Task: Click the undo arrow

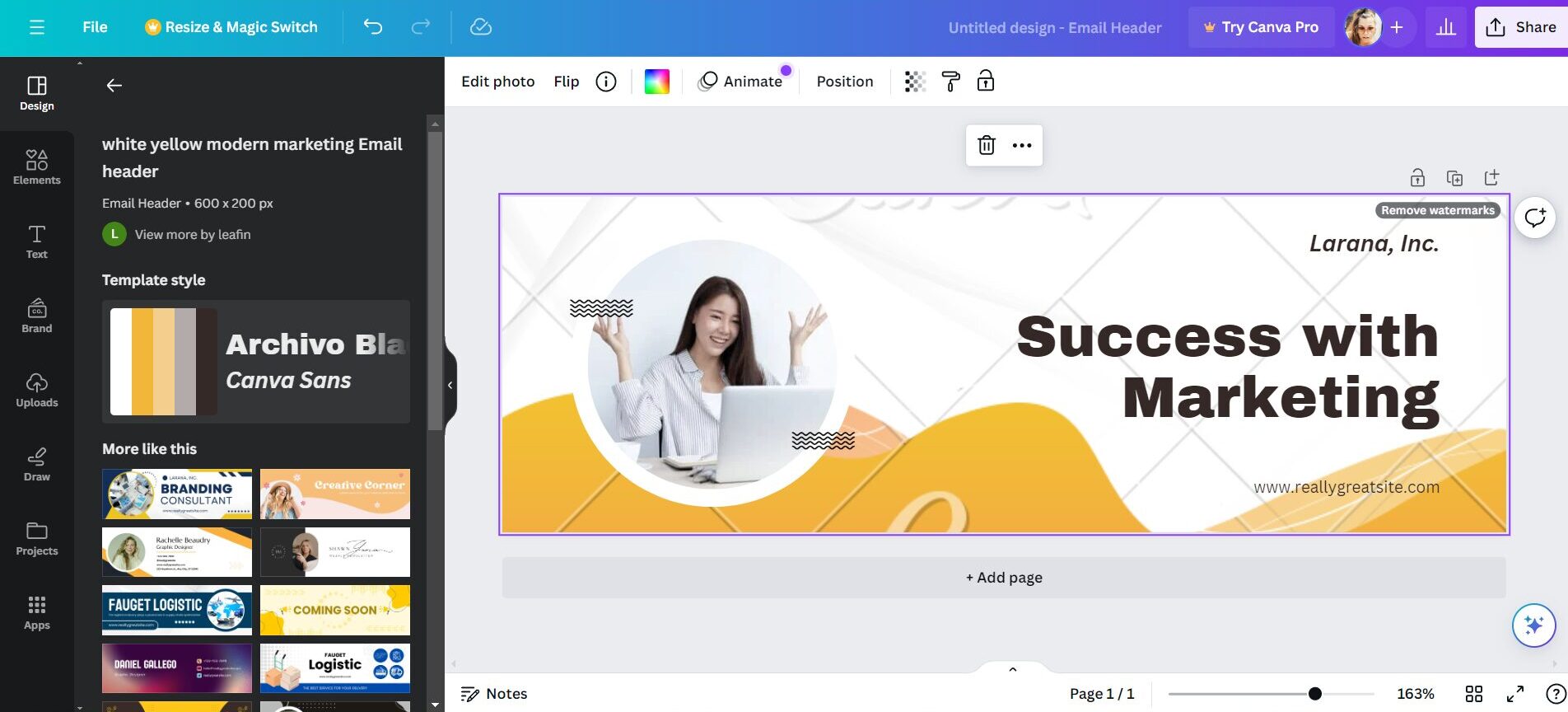Action: point(373,27)
